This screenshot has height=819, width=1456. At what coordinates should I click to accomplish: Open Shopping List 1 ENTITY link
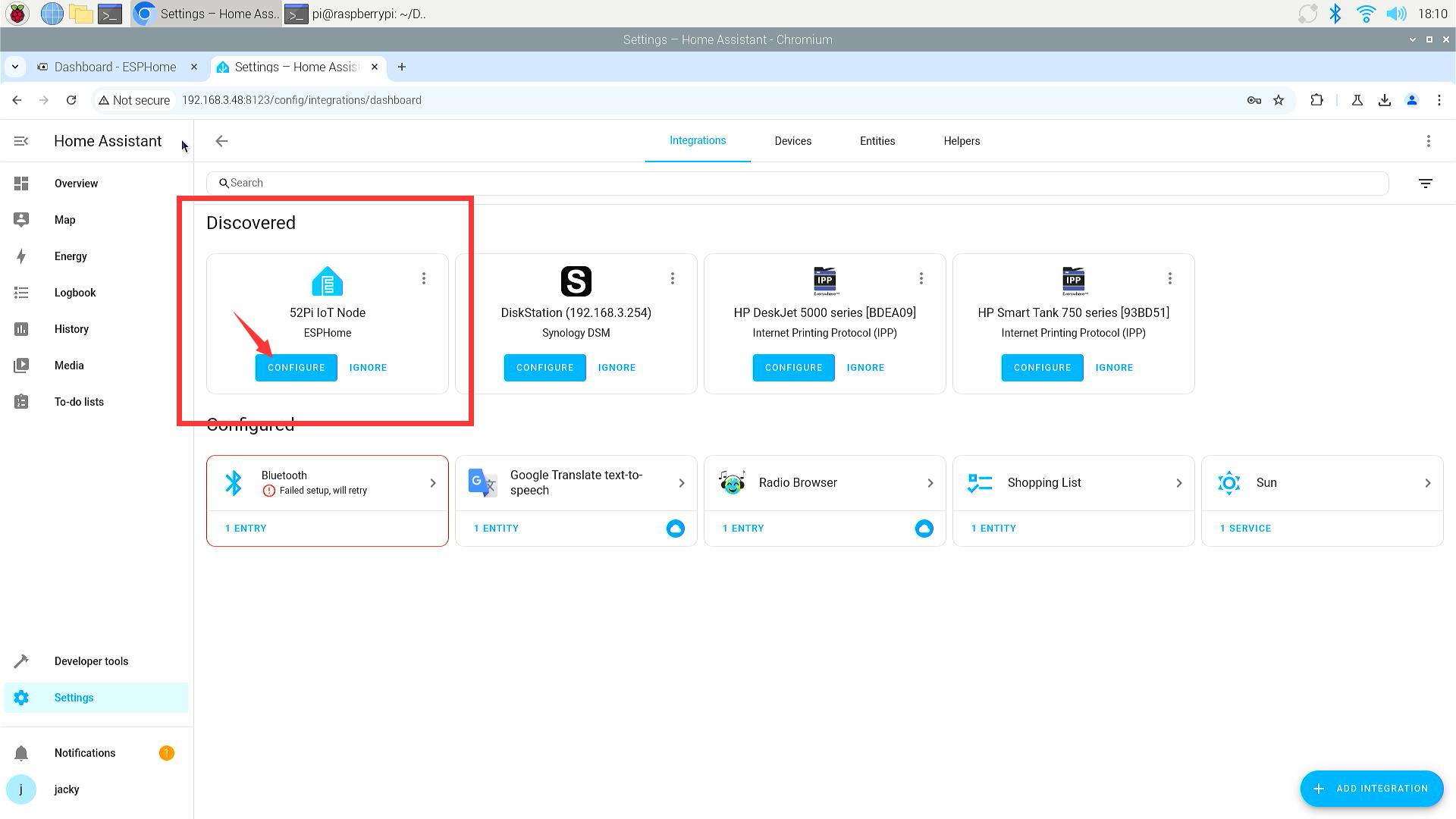[993, 529]
